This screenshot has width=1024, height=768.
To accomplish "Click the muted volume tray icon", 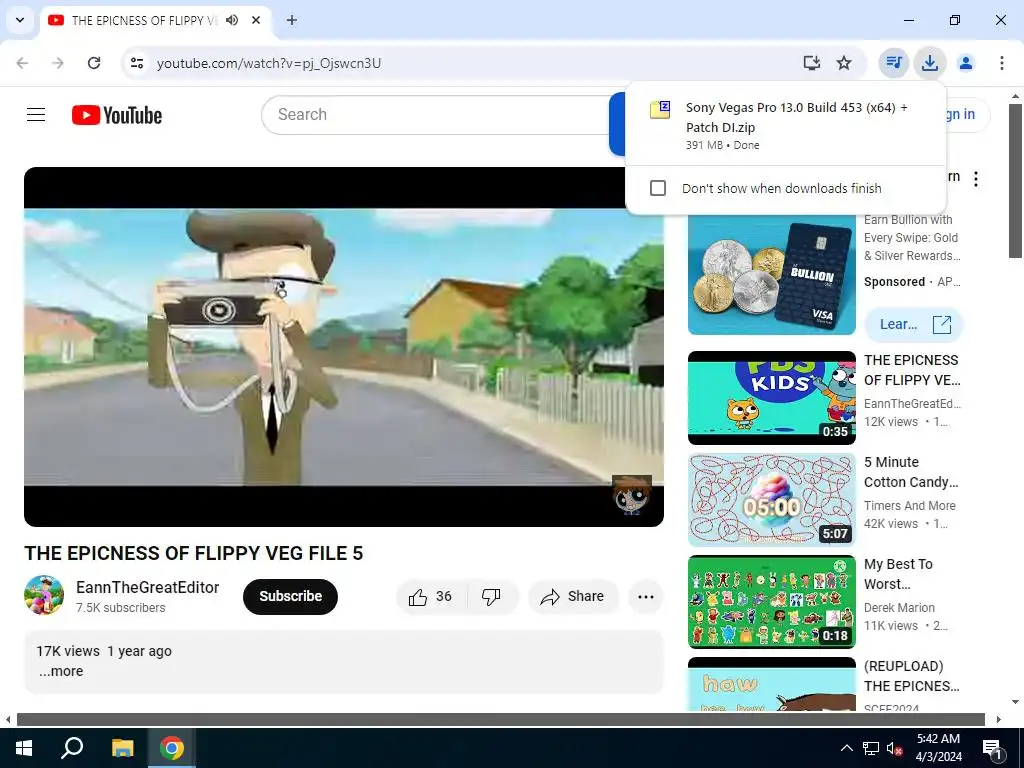I will (x=894, y=748).
